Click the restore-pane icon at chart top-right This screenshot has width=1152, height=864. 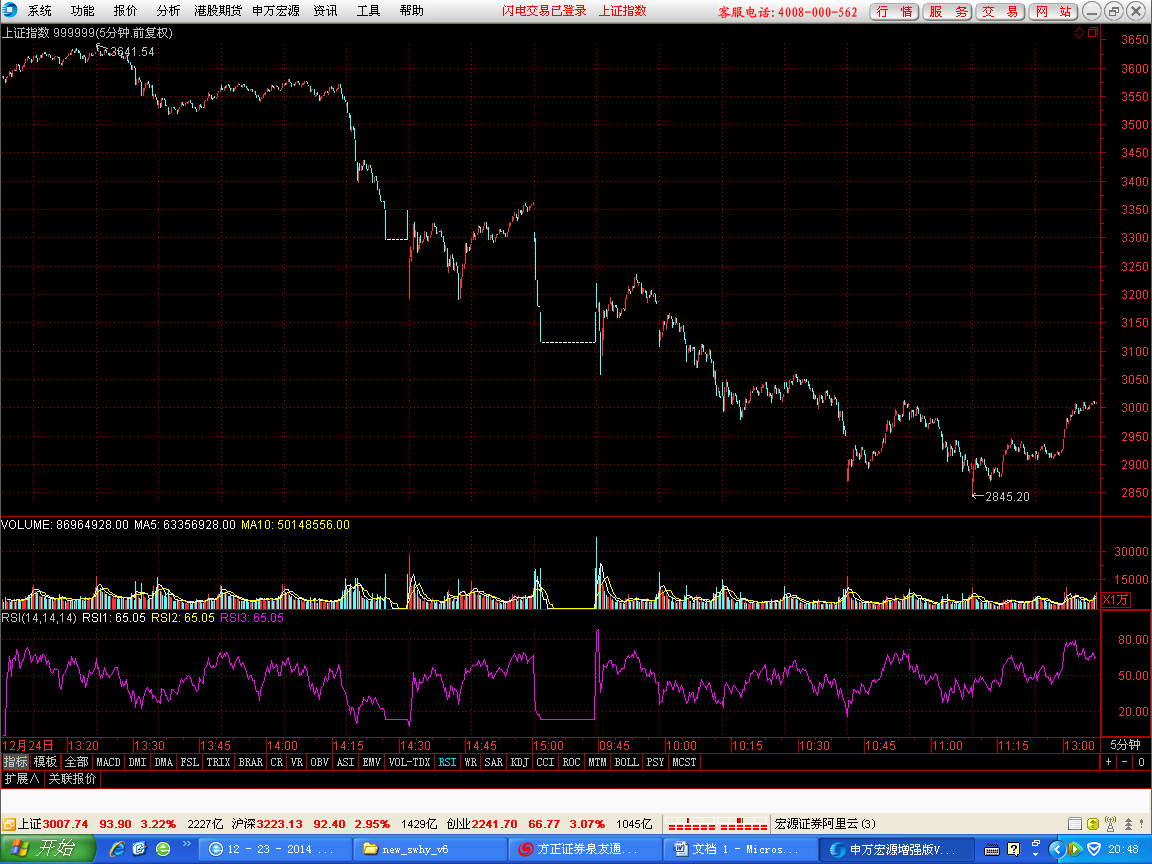(x=1092, y=32)
